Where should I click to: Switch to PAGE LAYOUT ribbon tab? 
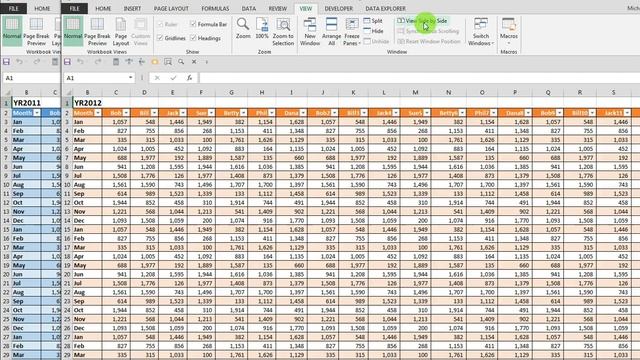(x=171, y=8)
